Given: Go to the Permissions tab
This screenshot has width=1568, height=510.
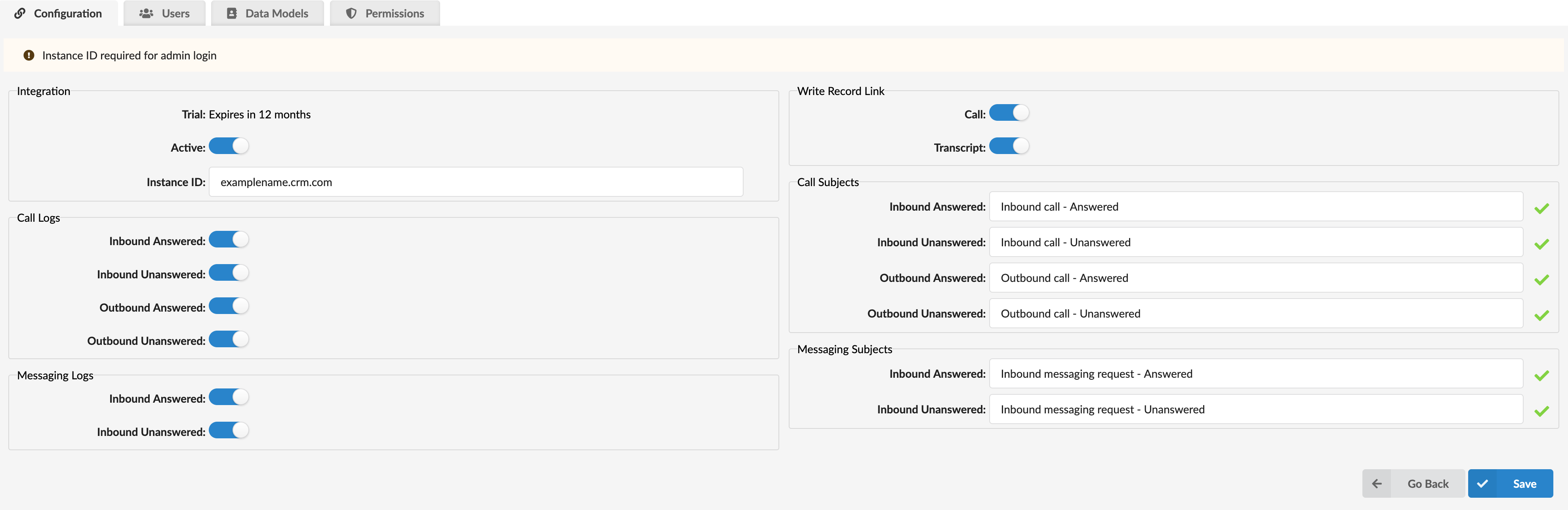Looking at the screenshot, I should [x=385, y=13].
